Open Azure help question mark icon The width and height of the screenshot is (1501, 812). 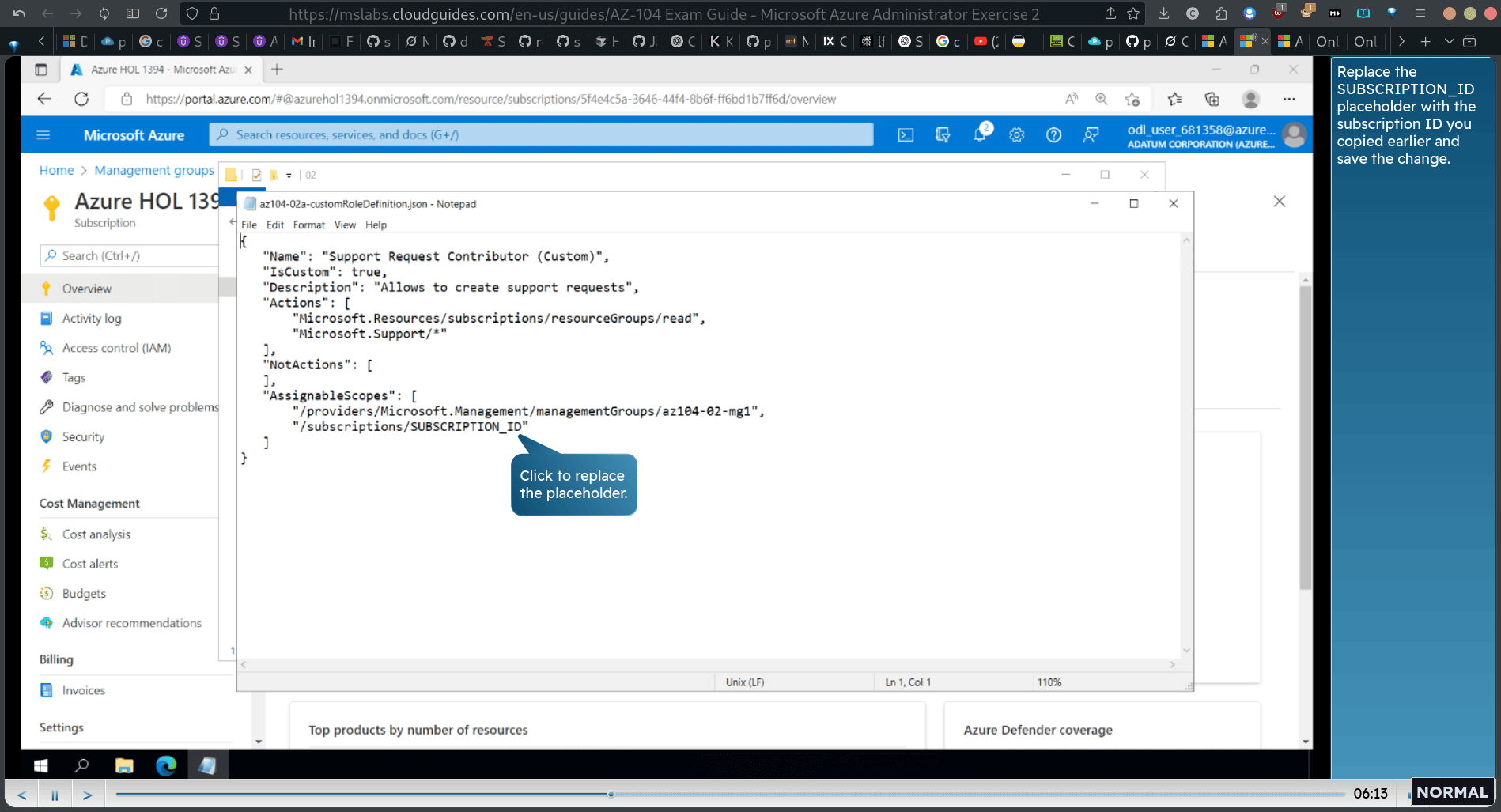(x=1053, y=135)
